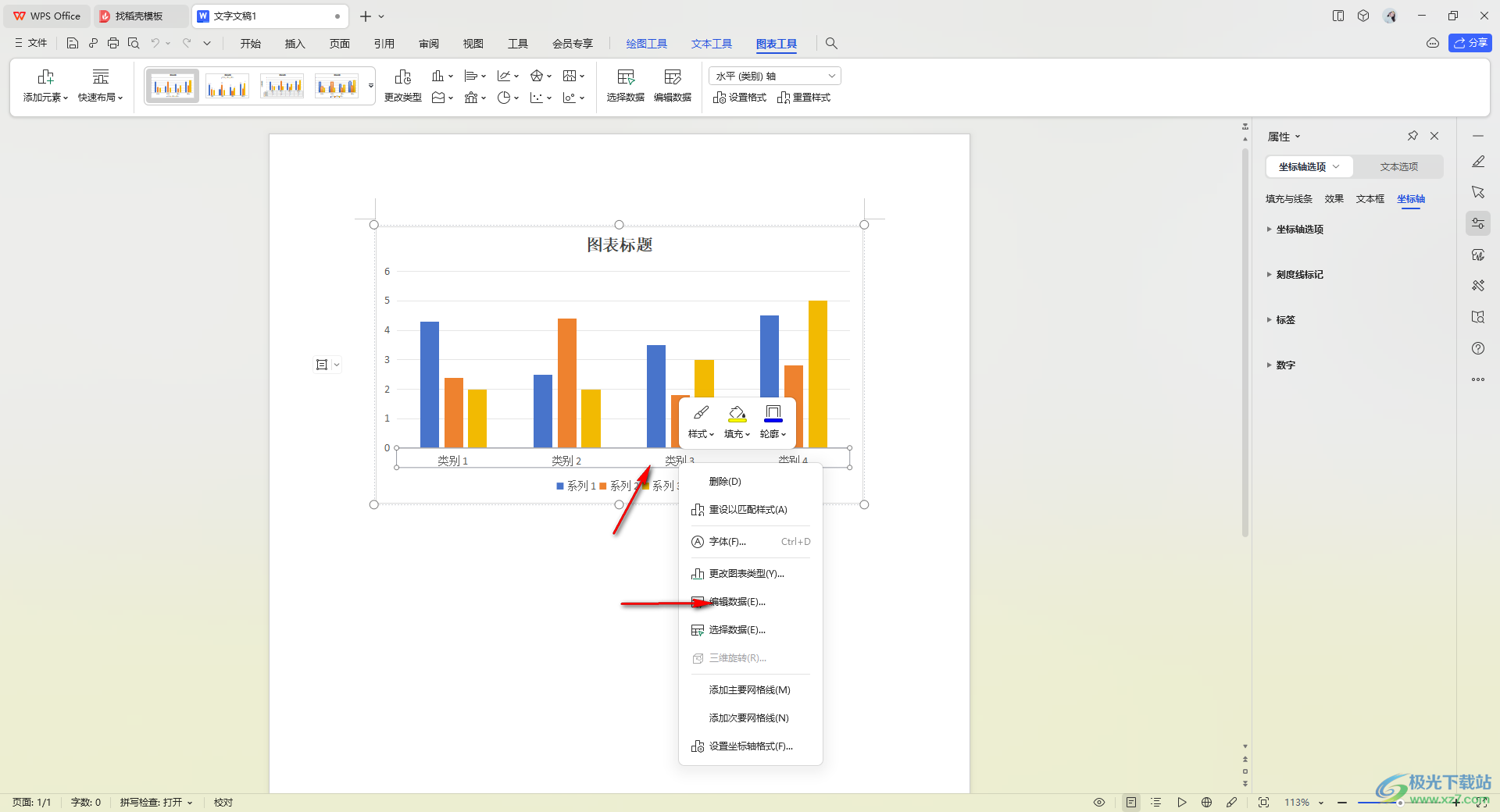
Task: Click zoom out minus button
Action: click(1342, 803)
